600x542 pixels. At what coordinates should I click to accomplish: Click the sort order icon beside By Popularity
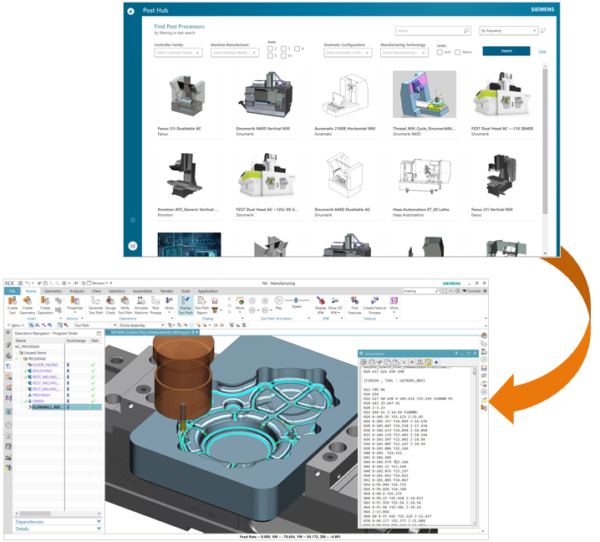tap(543, 31)
